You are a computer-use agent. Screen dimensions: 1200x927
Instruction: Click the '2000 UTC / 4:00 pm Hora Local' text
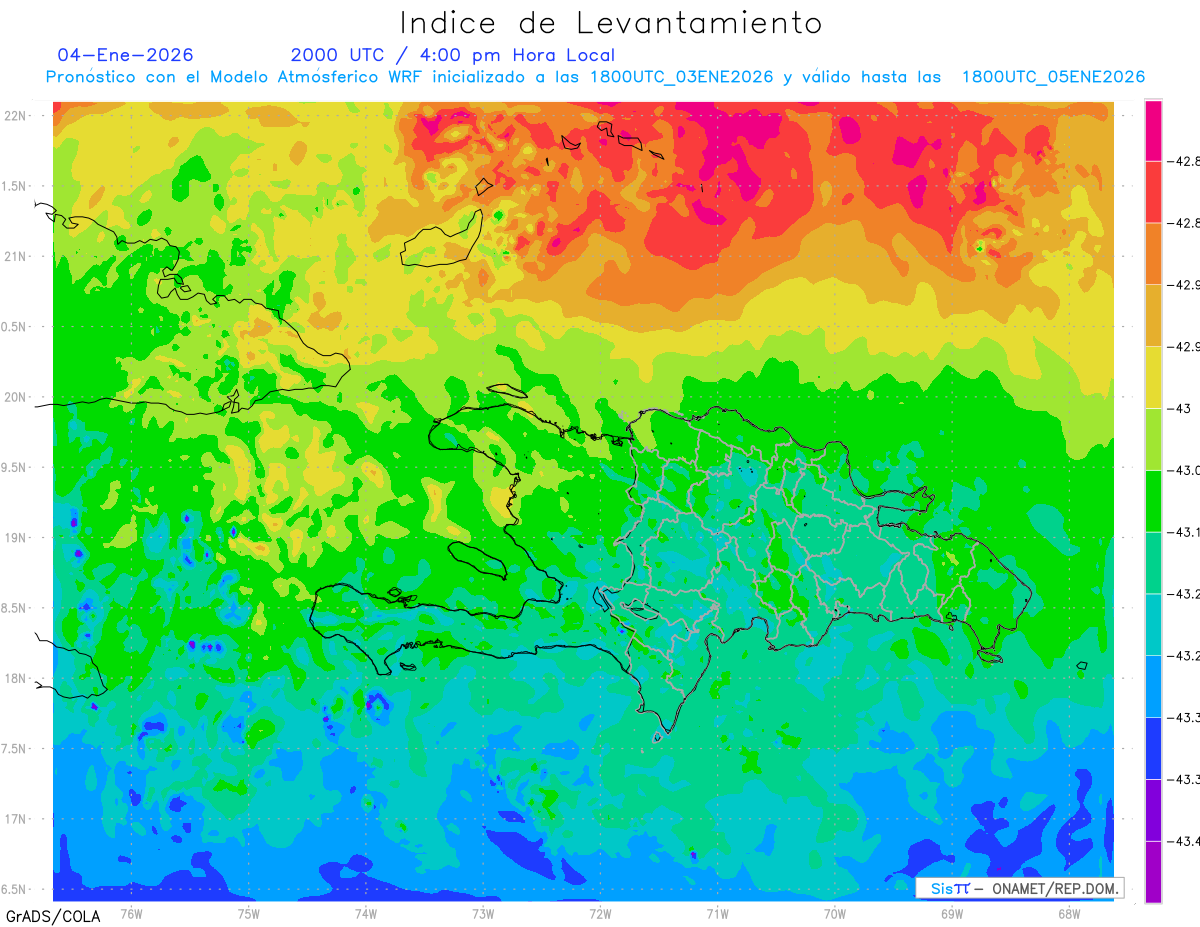coord(453,55)
